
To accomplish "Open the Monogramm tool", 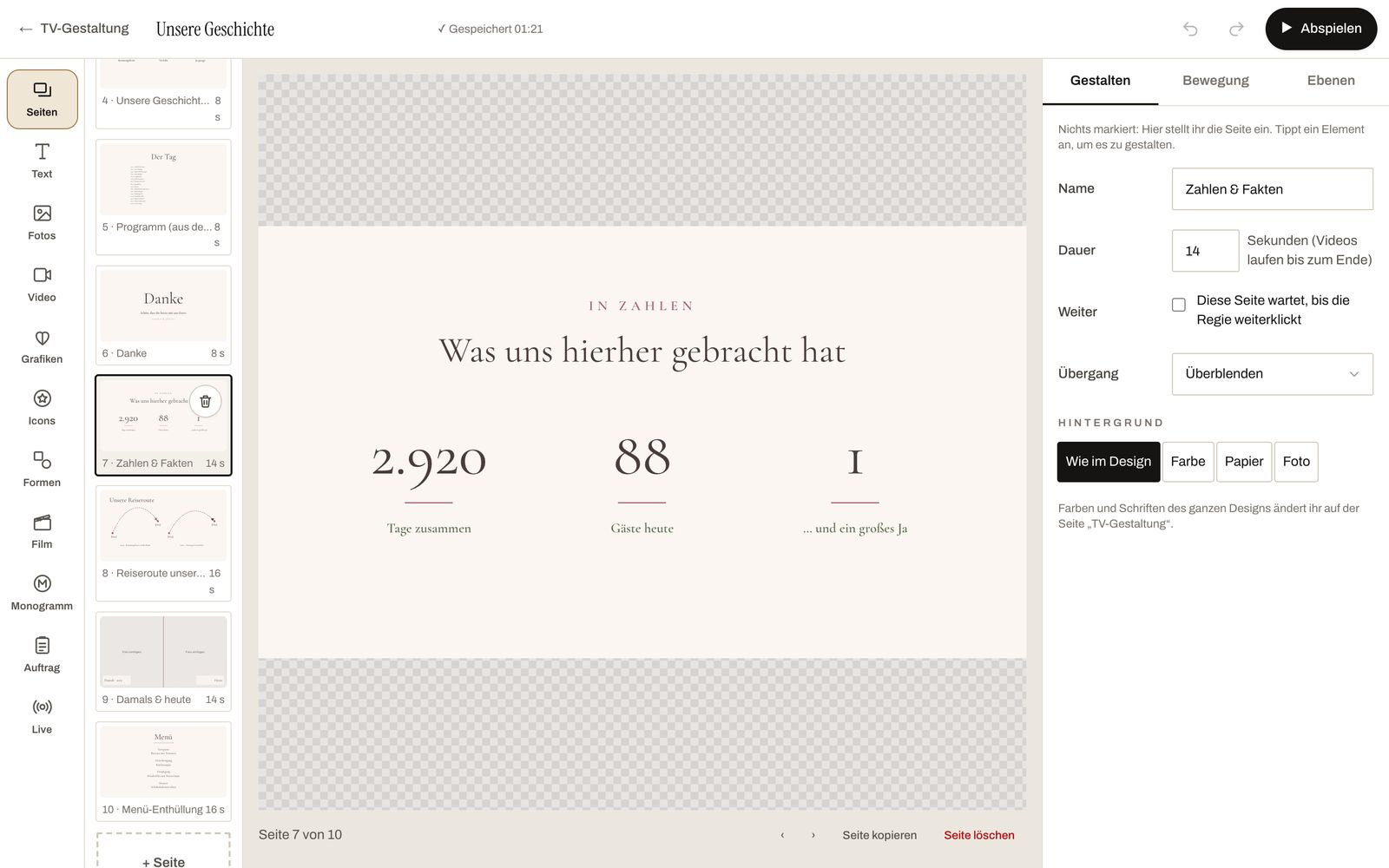I will tap(42, 593).
